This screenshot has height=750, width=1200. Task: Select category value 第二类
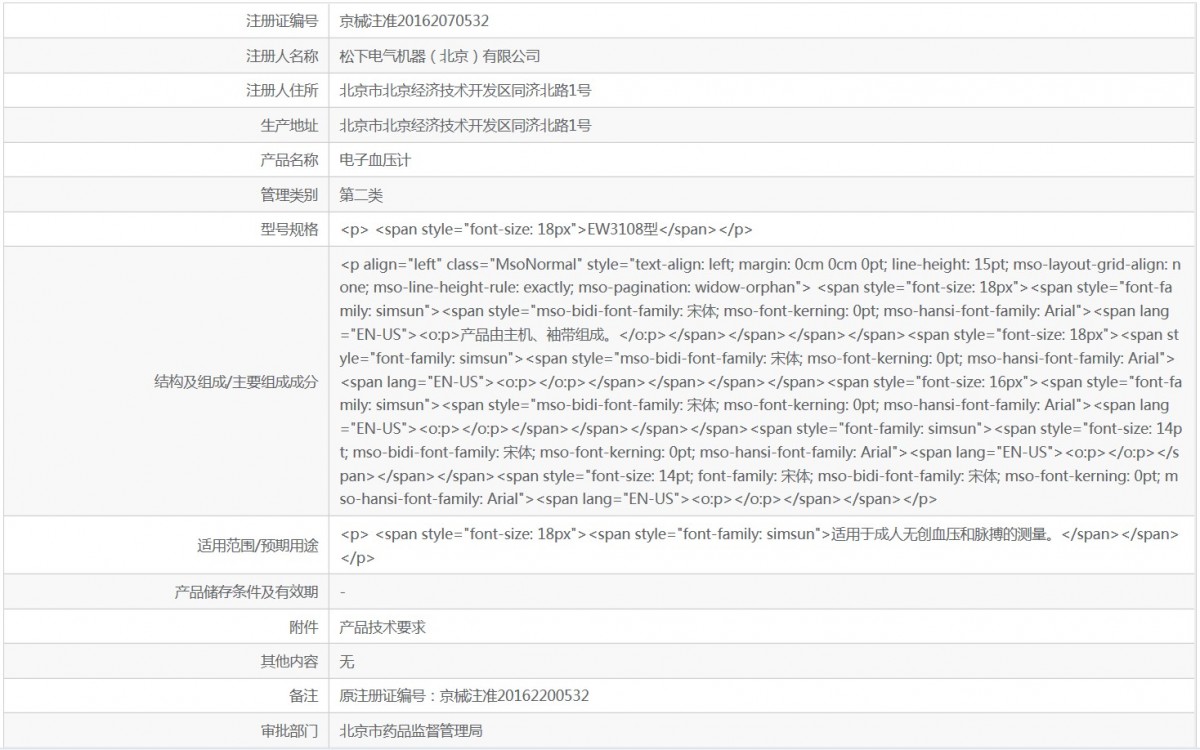click(x=361, y=194)
